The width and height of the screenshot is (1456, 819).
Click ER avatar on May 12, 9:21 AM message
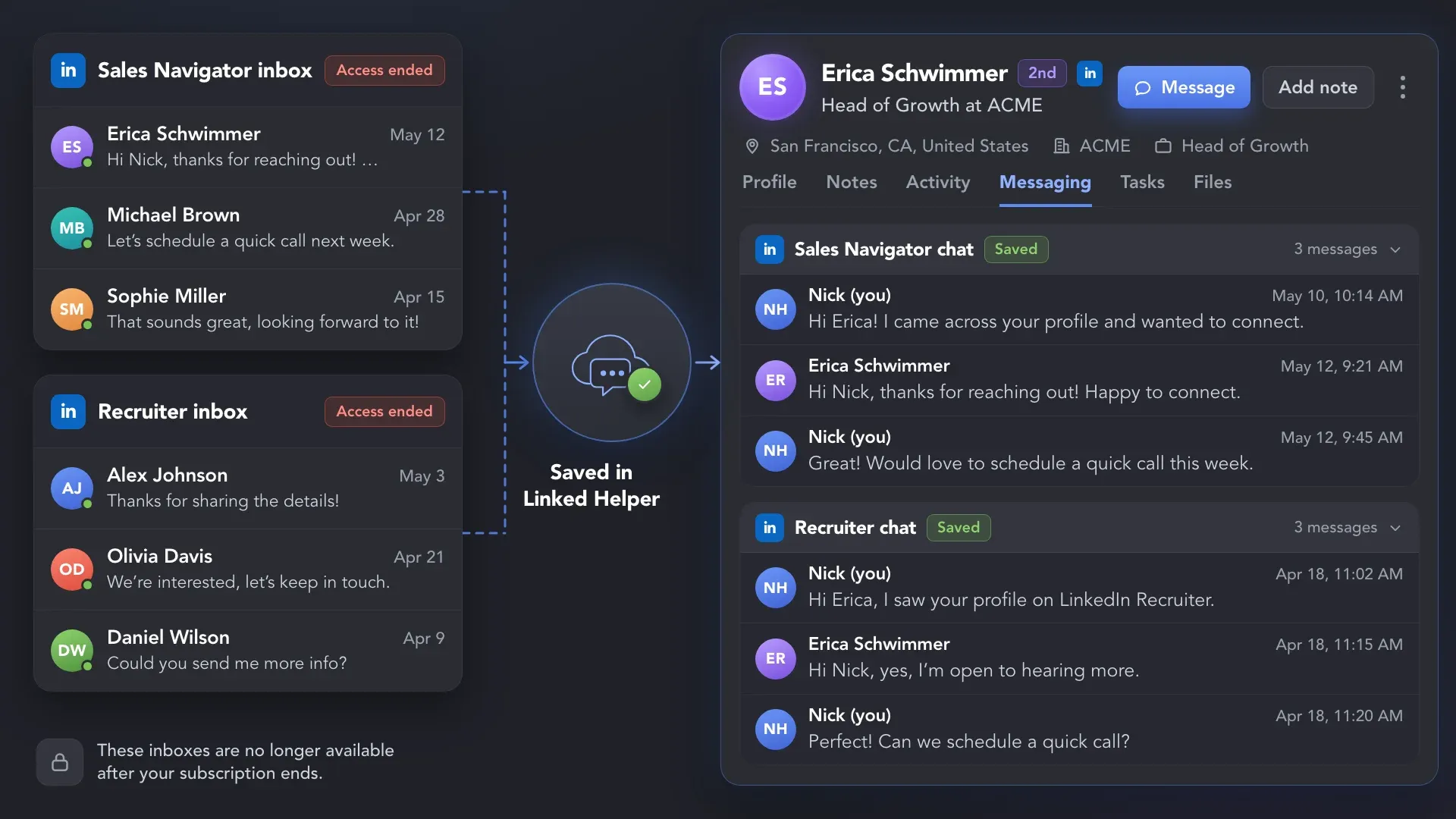click(776, 380)
